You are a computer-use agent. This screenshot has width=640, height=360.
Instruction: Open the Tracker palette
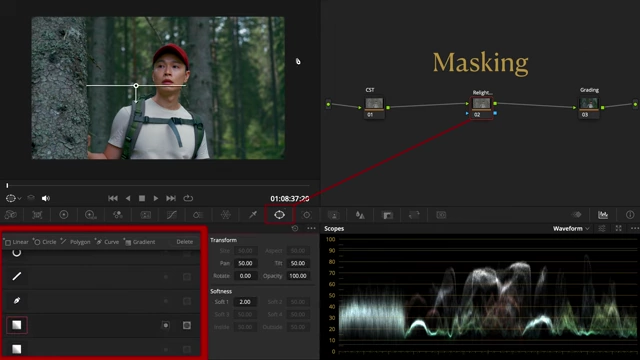click(x=307, y=215)
